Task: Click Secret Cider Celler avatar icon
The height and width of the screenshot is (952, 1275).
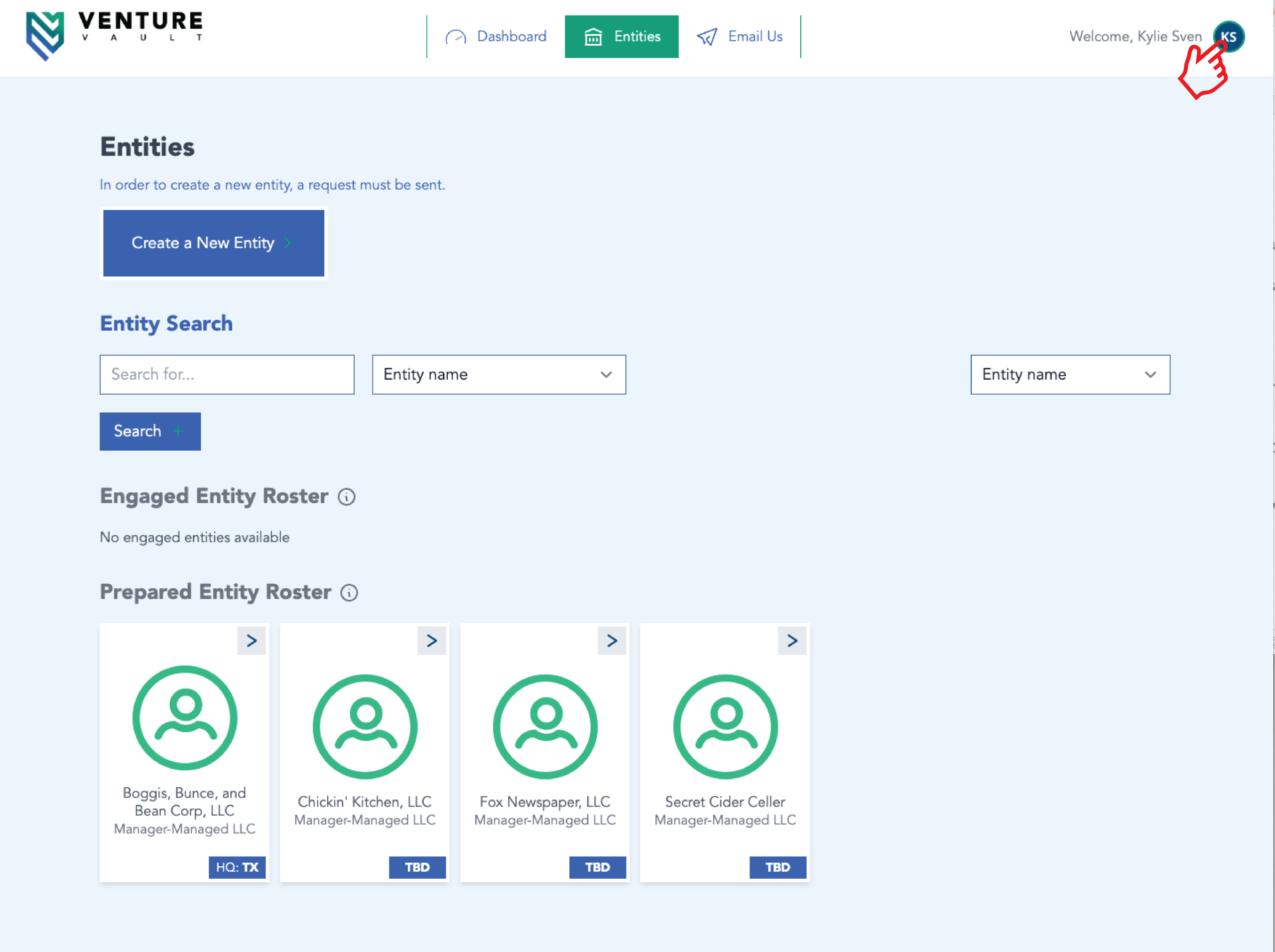Action: pos(725,726)
